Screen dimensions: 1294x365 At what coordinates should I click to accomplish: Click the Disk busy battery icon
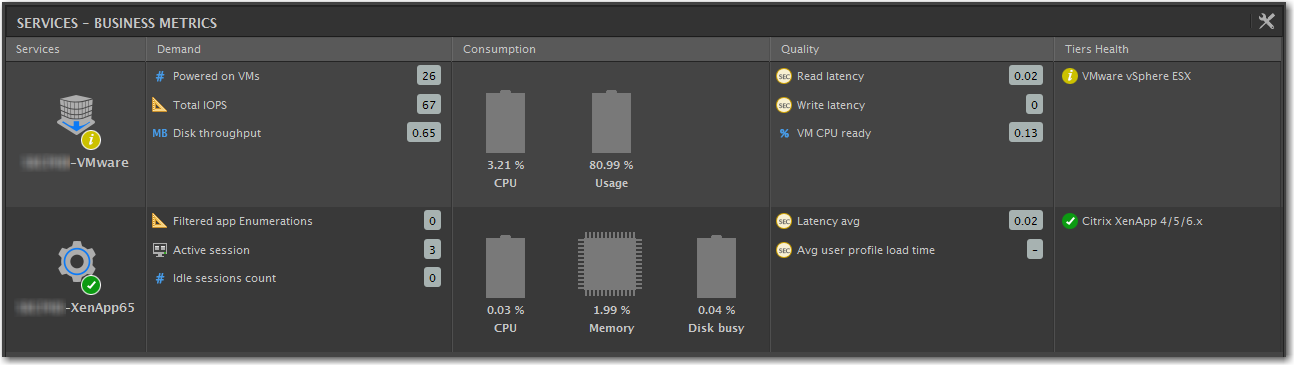tap(716, 266)
